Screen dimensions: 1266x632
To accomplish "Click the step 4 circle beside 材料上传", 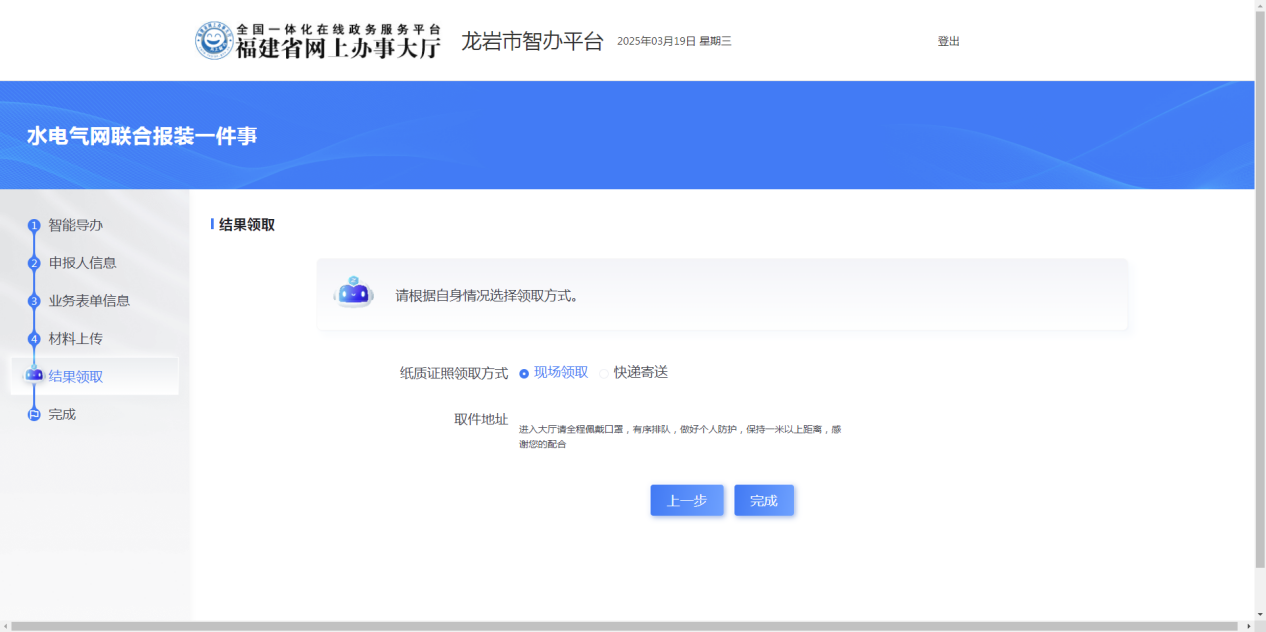I will (x=34, y=339).
